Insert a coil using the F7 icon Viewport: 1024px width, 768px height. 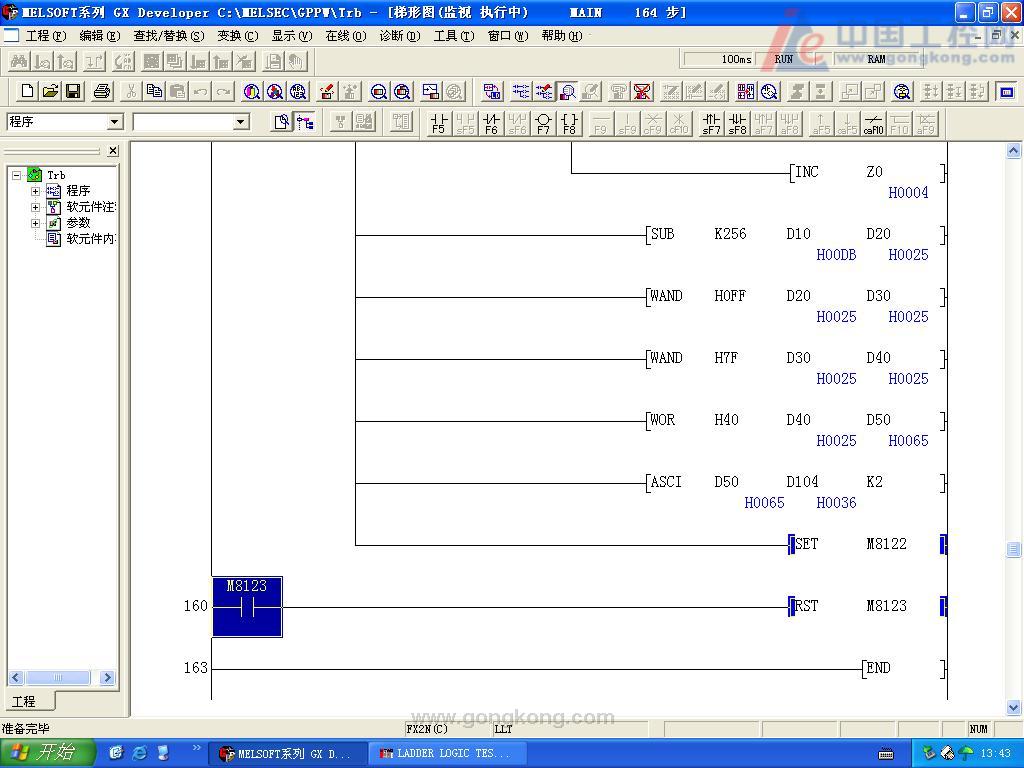[x=543, y=123]
